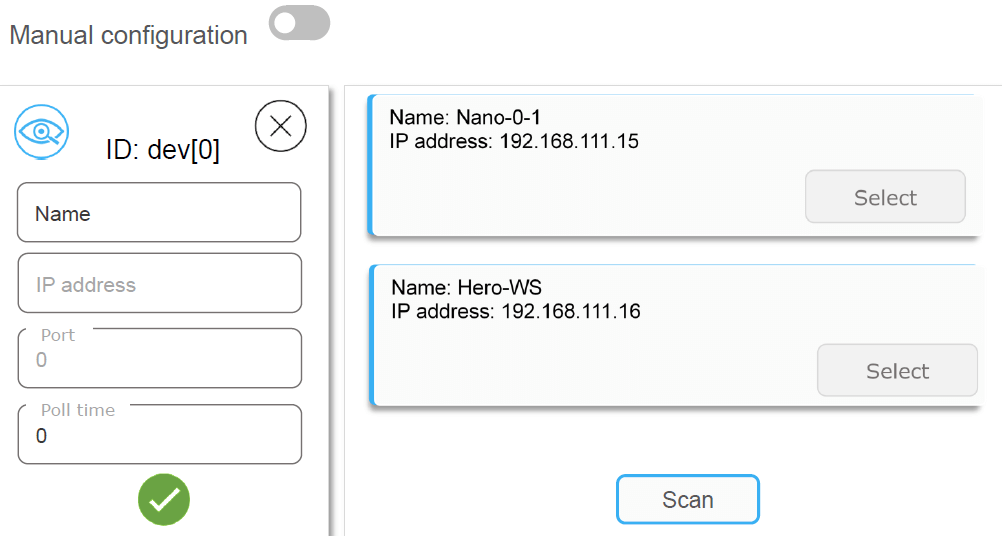Focus the Name input field
The image size is (1002, 536).
(x=159, y=213)
